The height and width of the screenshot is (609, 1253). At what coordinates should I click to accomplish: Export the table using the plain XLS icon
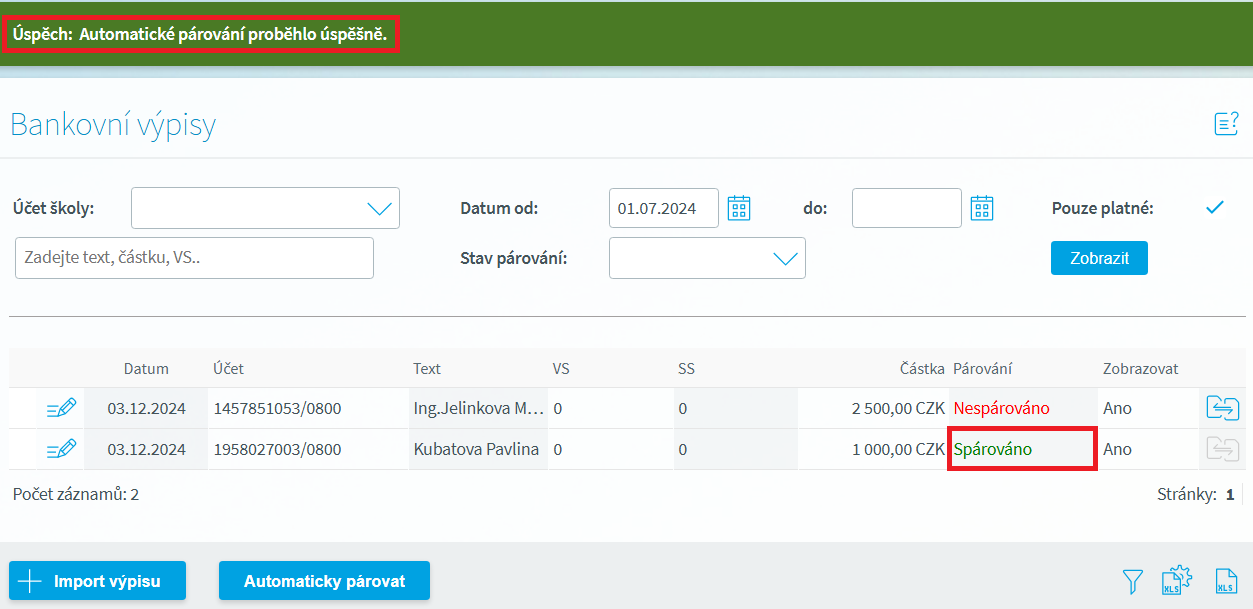[1225, 581]
